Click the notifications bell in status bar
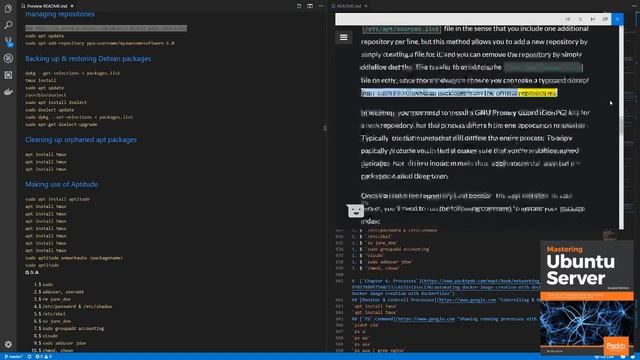Screen dimensions: 640x360 633,357
